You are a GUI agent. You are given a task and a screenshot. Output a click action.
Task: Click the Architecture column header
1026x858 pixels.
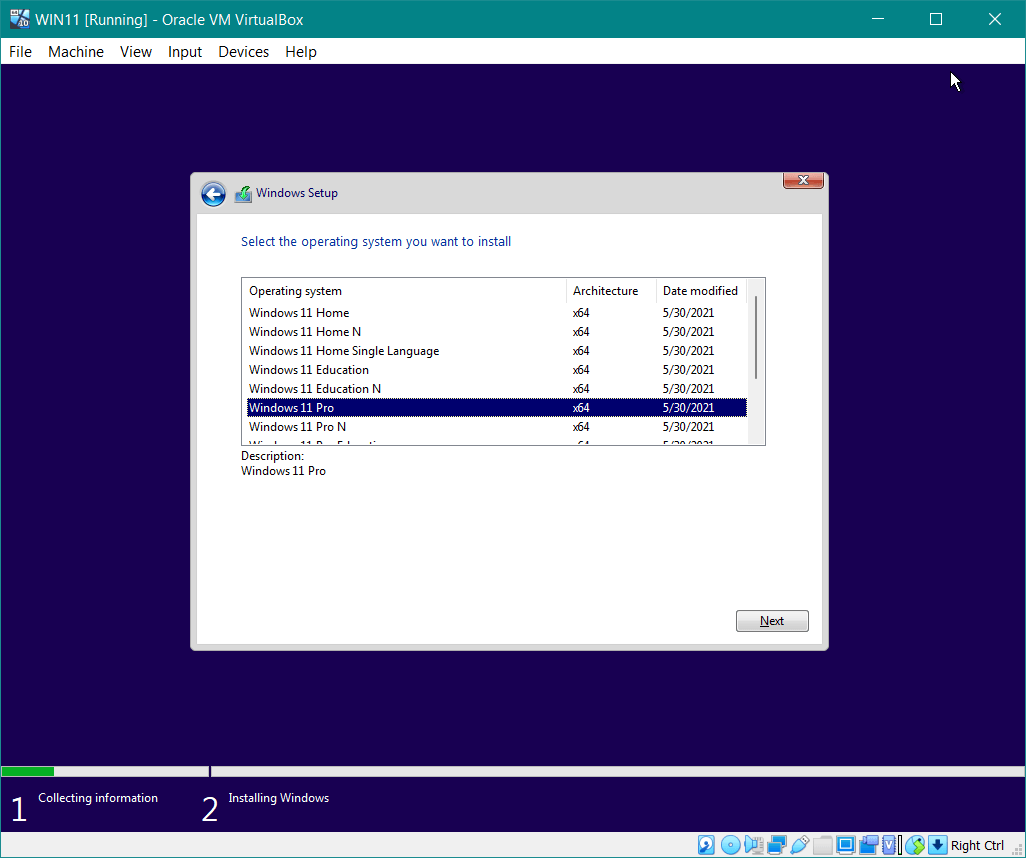(x=605, y=291)
